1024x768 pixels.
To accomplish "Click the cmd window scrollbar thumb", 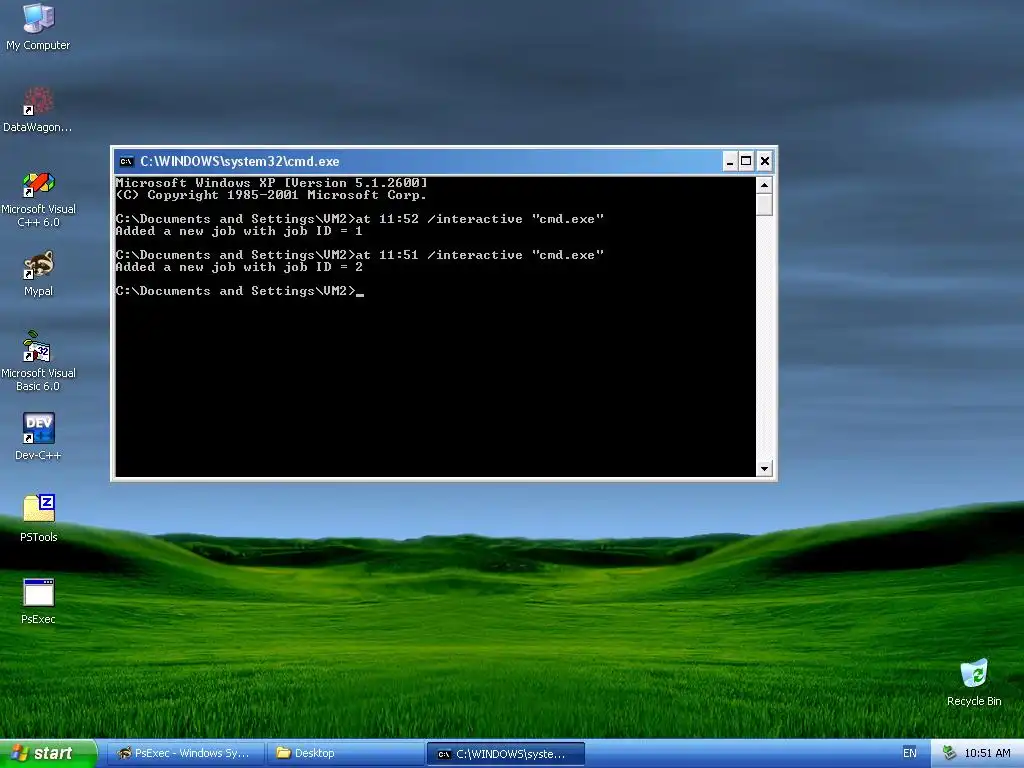I will [764, 204].
